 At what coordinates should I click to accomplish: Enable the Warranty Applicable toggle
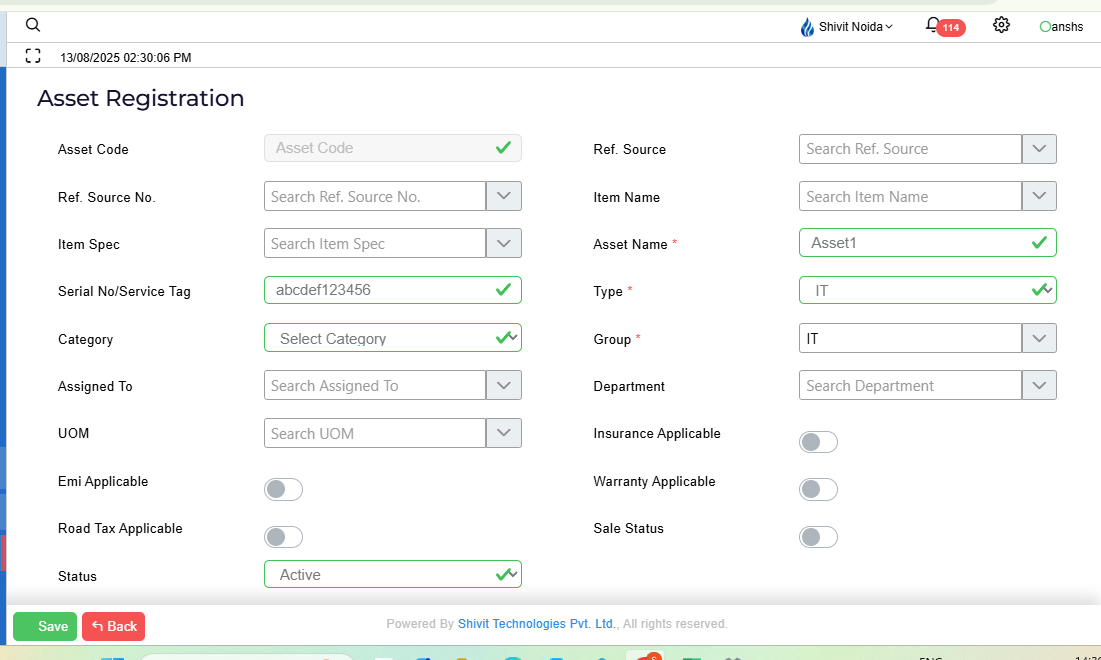click(818, 490)
